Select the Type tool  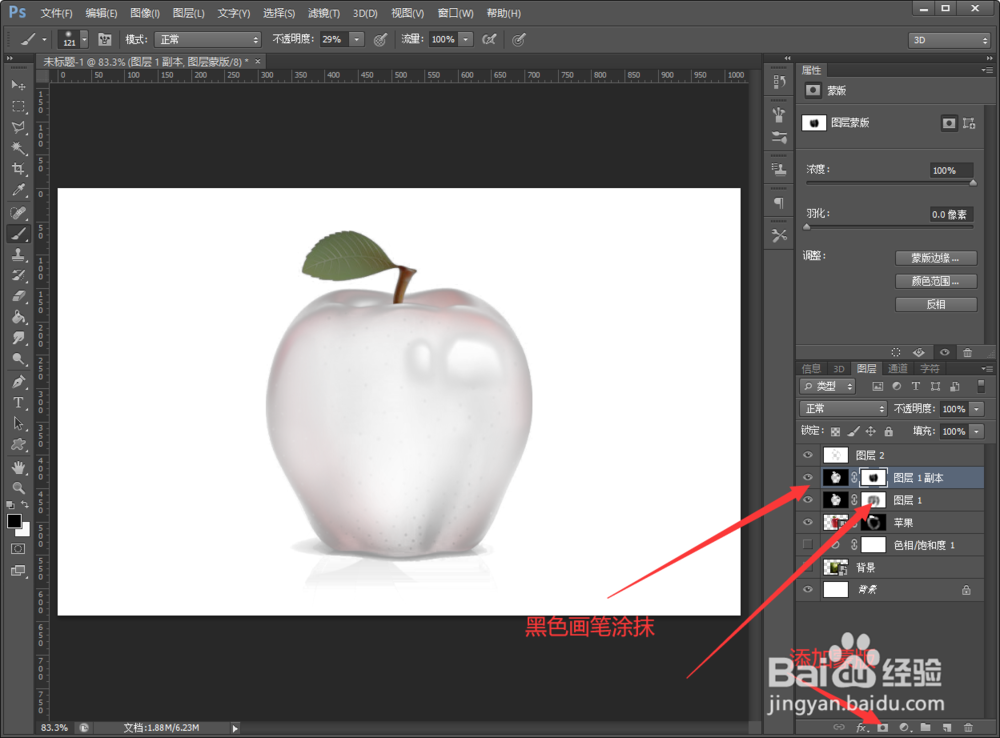(x=18, y=402)
